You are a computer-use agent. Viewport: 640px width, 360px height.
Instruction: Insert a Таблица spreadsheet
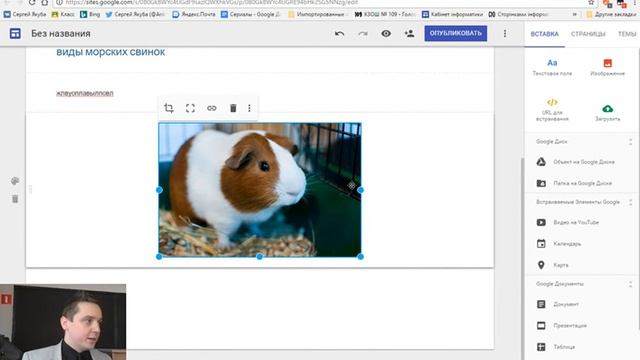(556, 347)
